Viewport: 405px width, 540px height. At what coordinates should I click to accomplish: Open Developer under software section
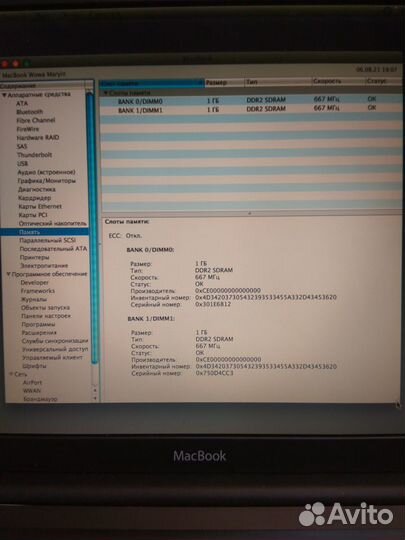click(35, 283)
